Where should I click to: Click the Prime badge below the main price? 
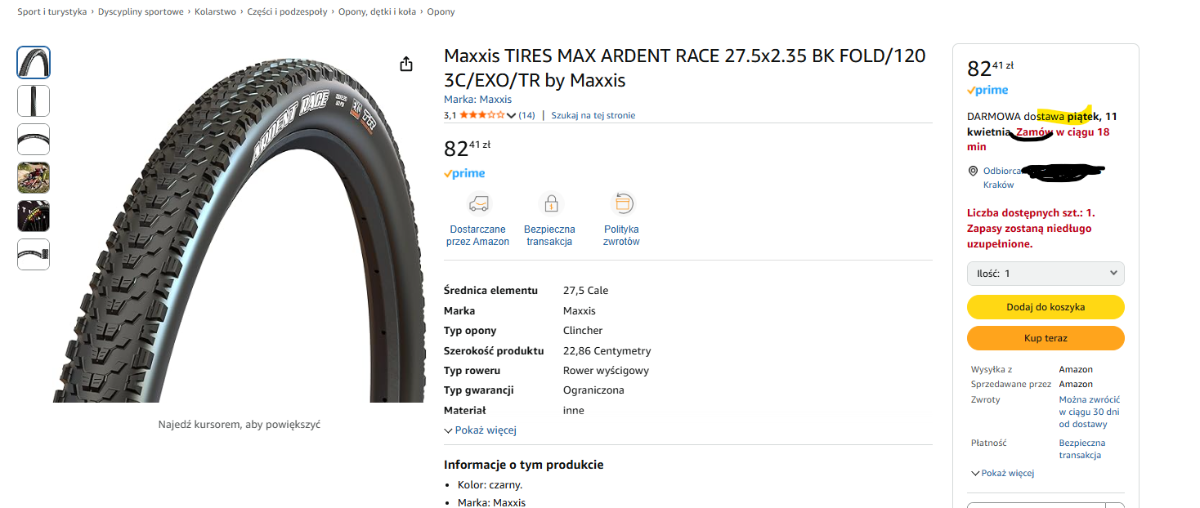464,173
